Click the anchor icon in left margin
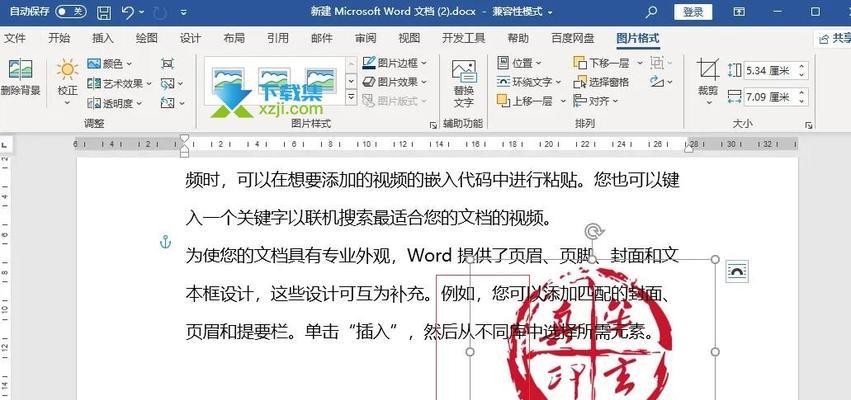The height and width of the screenshot is (400, 851). 166,242
